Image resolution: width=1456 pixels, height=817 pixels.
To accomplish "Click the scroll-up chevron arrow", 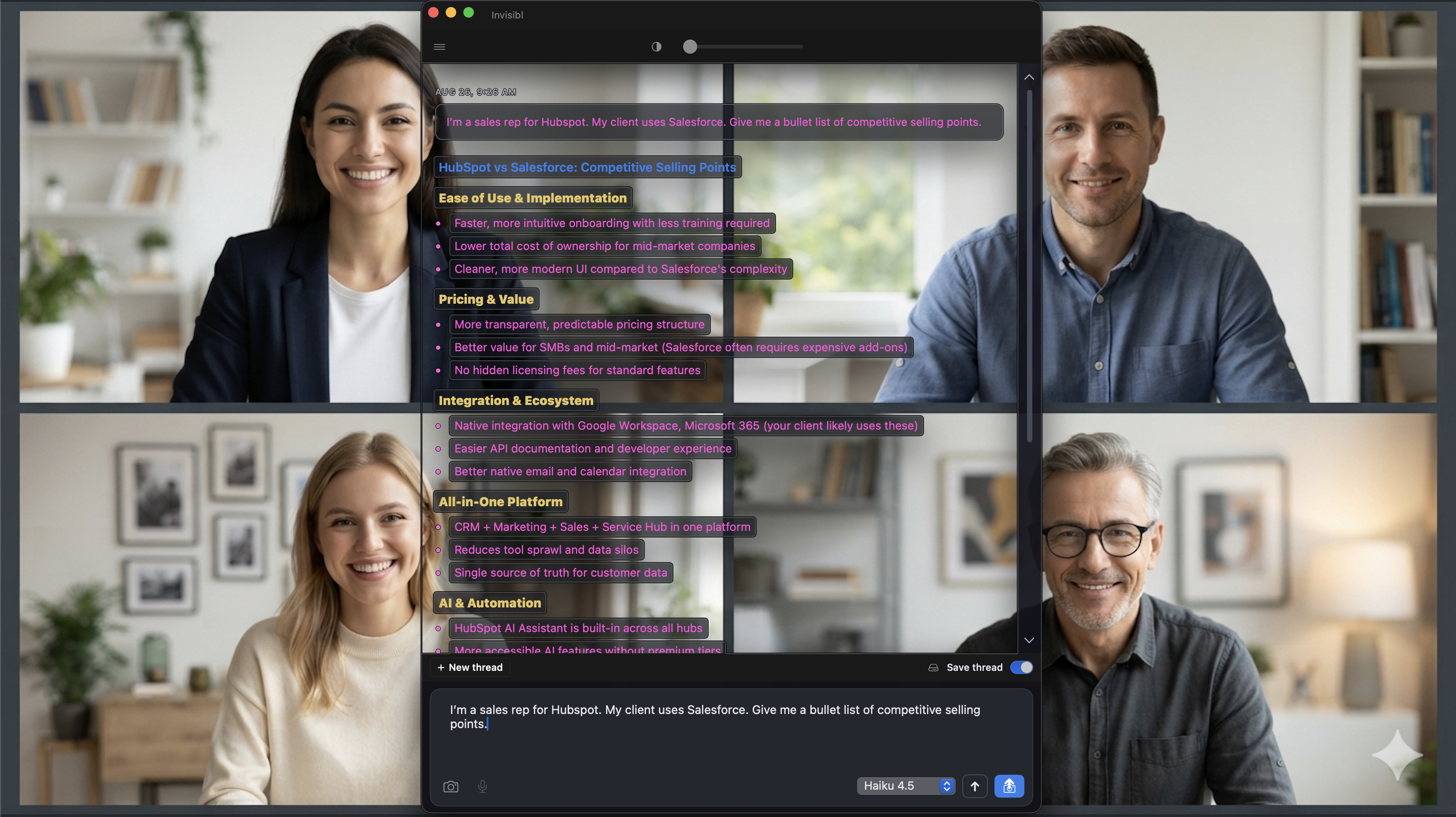I will [1029, 77].
